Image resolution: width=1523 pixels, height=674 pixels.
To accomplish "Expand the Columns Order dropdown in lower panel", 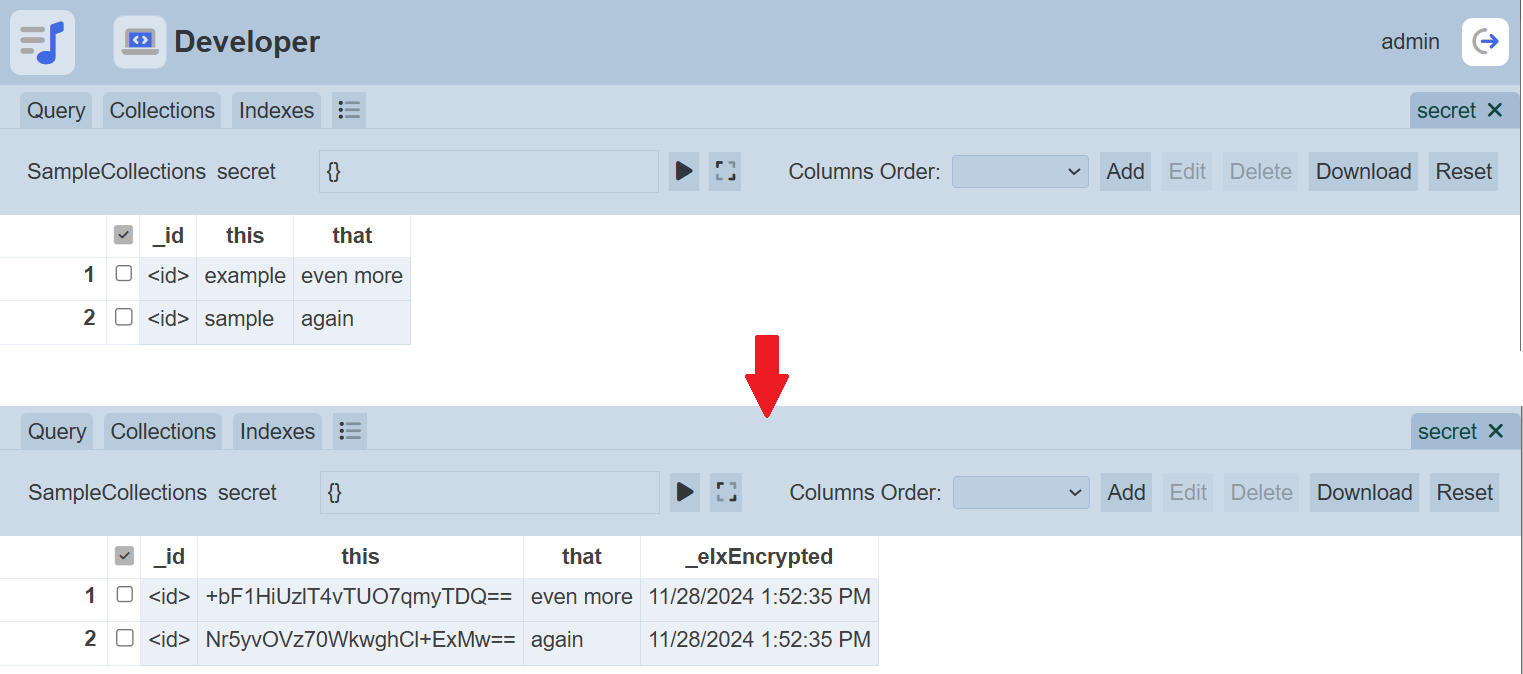I will pyautogui.click(x=1021, y=492).
